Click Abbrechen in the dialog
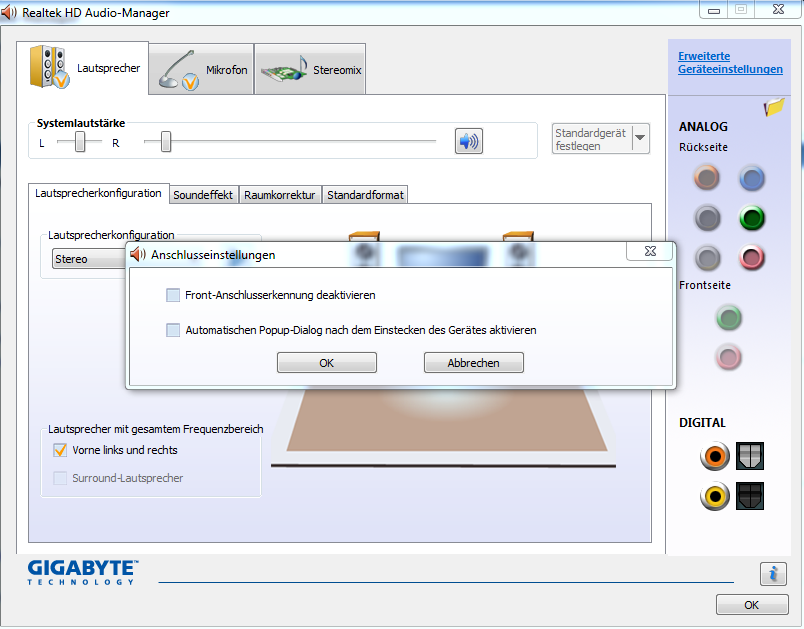Viewport: 804px width, 629px height. [x=473, y=363]
